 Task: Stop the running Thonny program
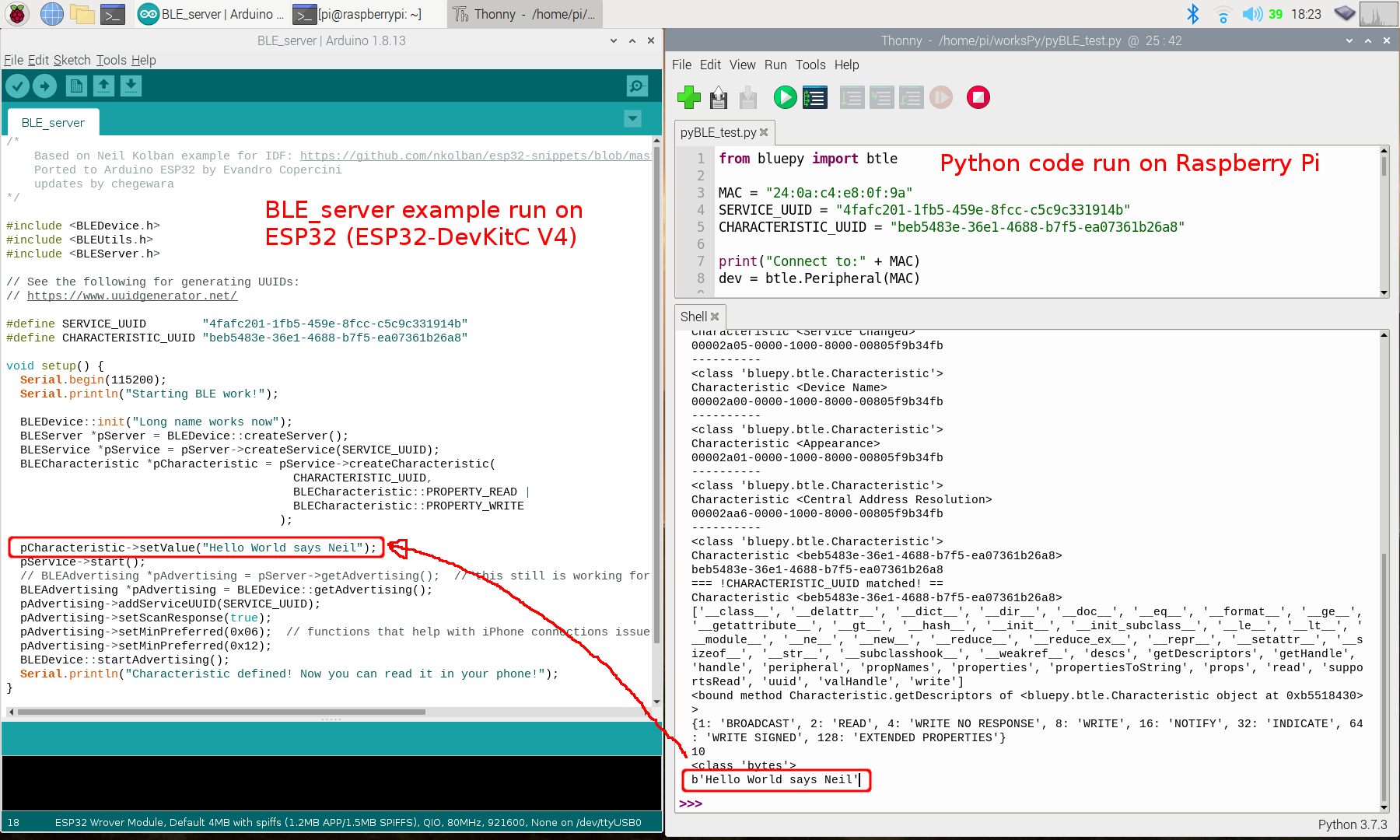click(978, 97)
